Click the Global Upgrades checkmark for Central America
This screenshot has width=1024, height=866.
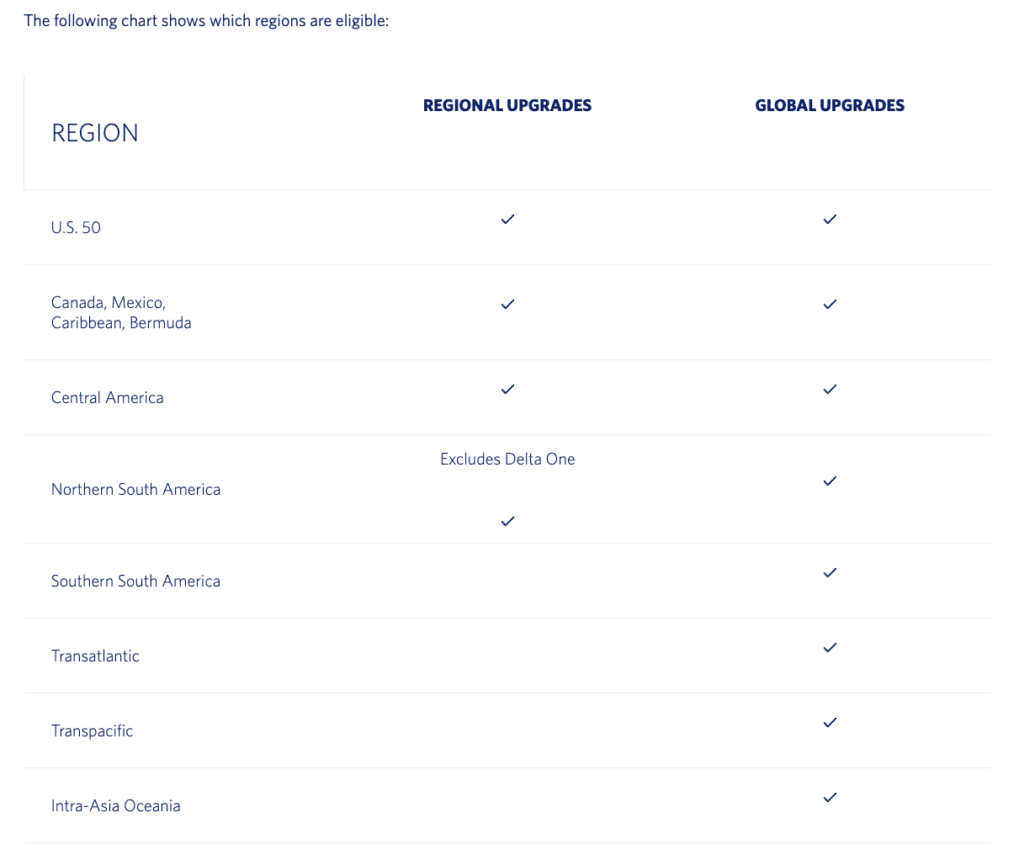(829, 389)
